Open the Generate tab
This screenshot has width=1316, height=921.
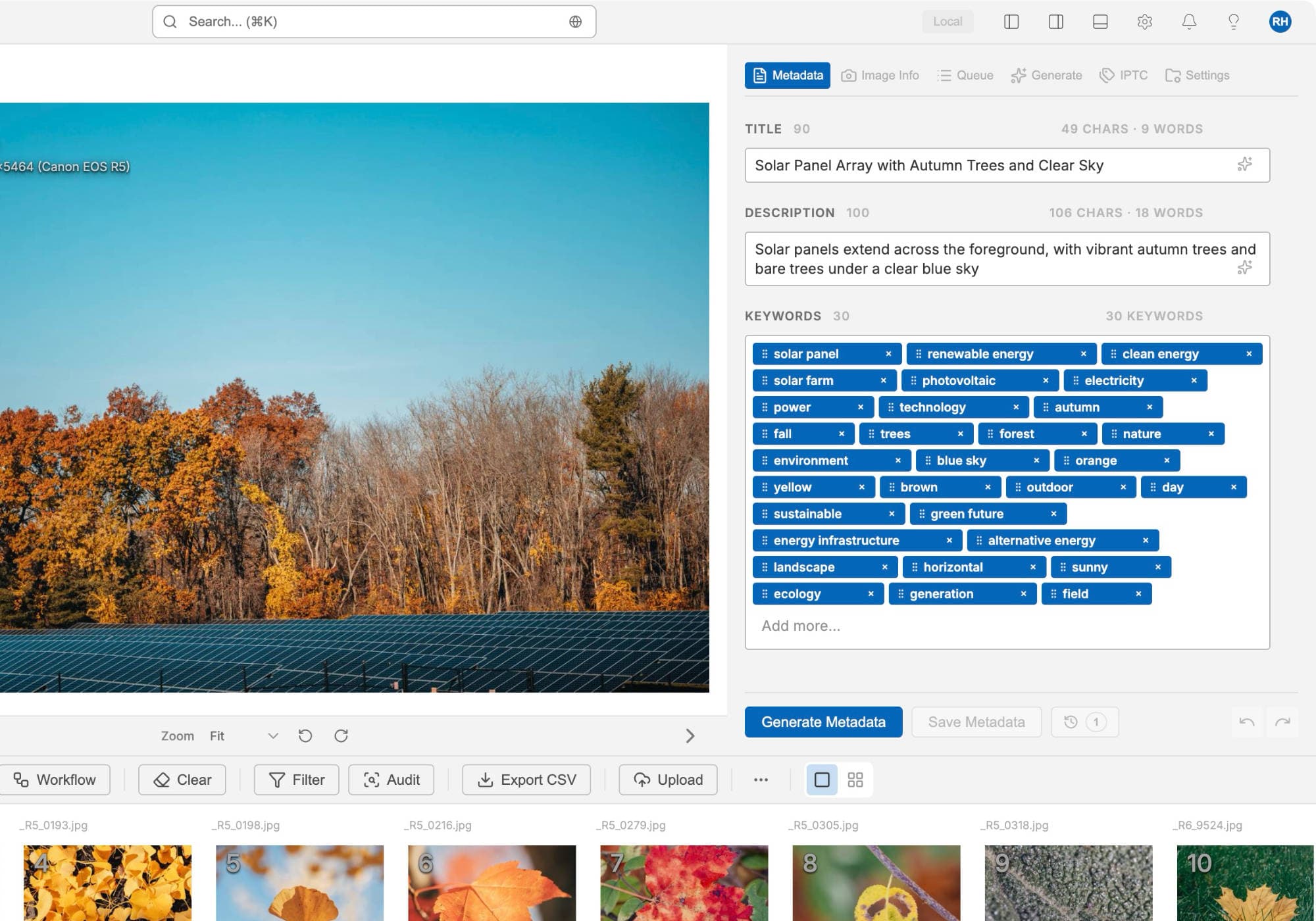[x=1047, y=76]
